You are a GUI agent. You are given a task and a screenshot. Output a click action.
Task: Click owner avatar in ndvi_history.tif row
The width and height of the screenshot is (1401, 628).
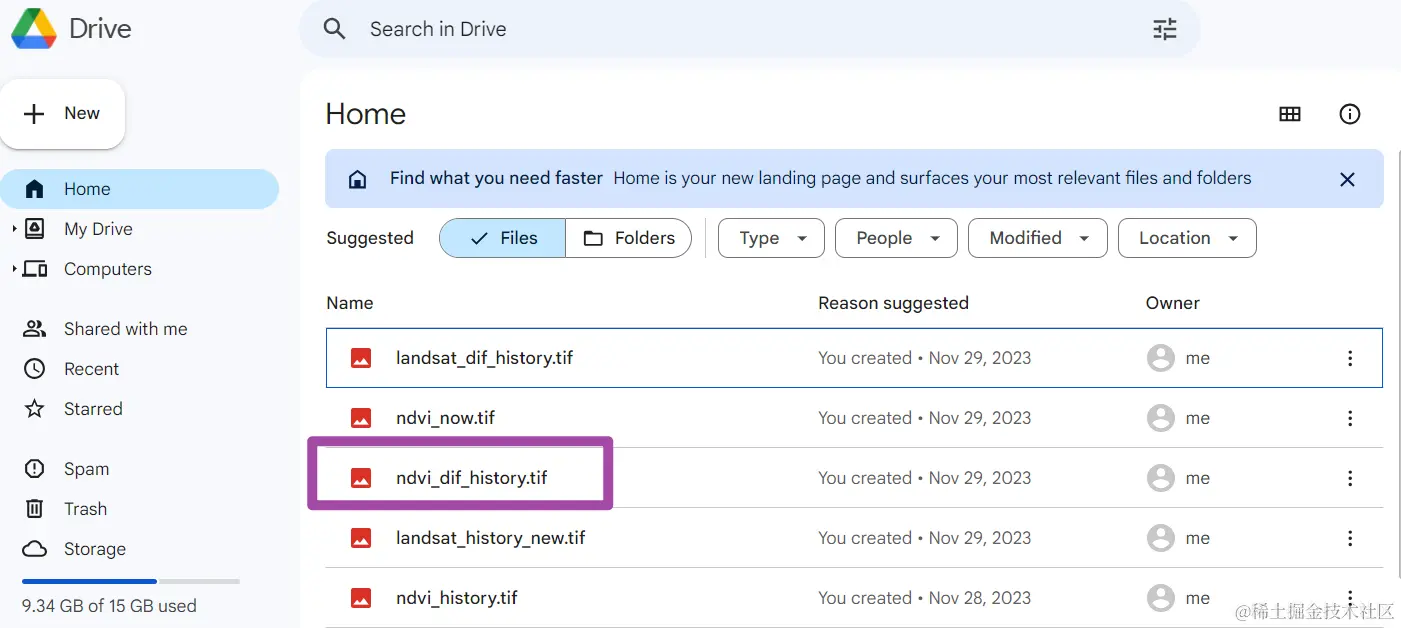[1161, 598]
